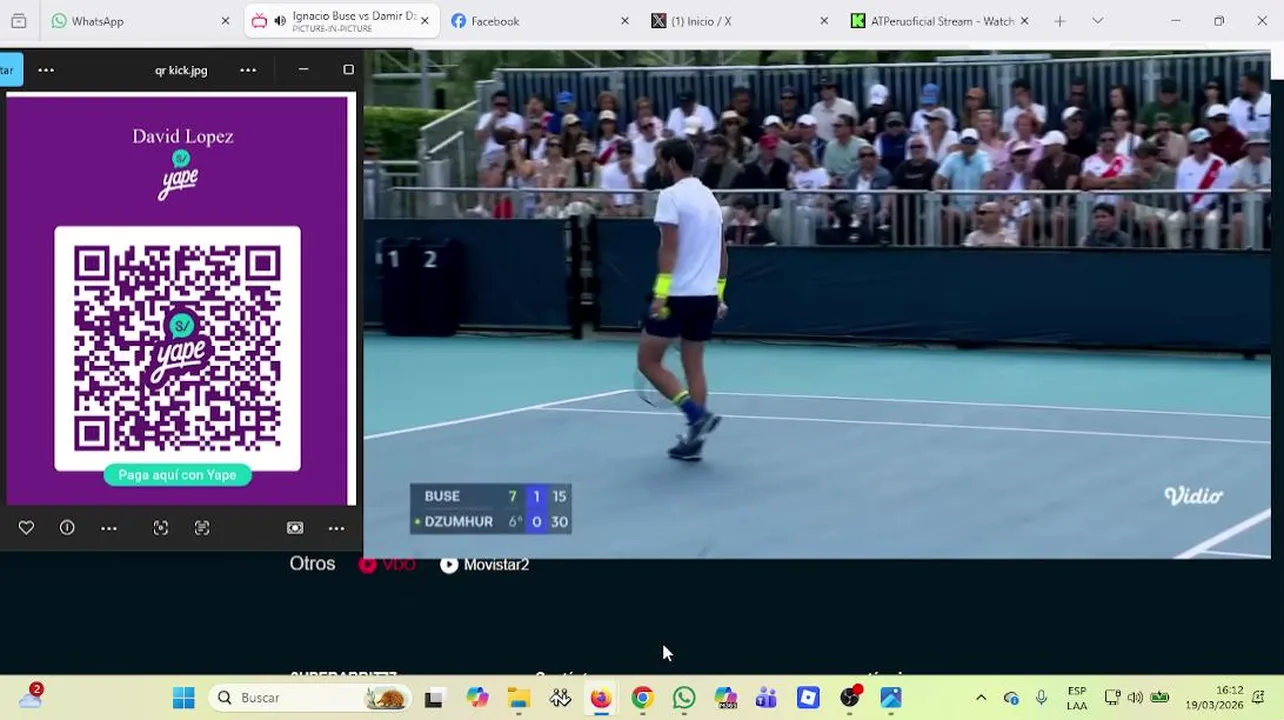This screenshot has height=720, width=1284.
Task: Open the Photos app on taskbar
Action: [891, 698]
